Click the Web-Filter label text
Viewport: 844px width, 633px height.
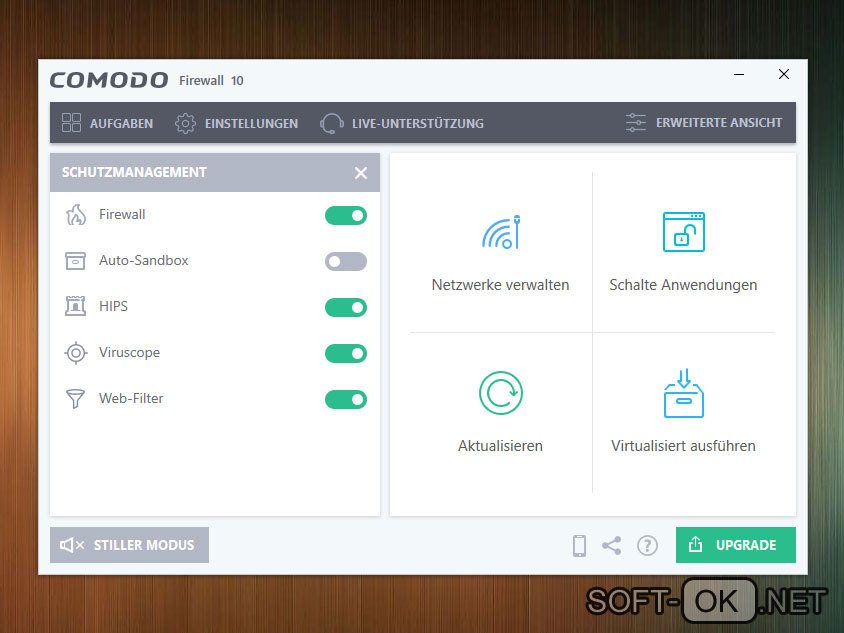131,398
